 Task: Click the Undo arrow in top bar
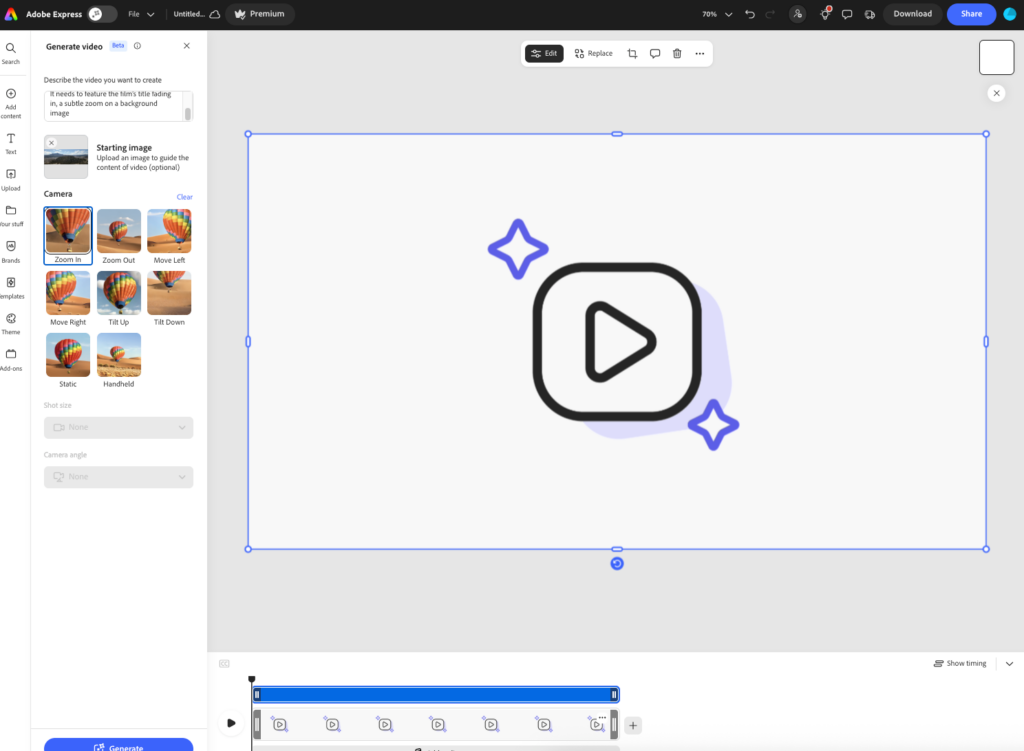(x=750, y=14)
